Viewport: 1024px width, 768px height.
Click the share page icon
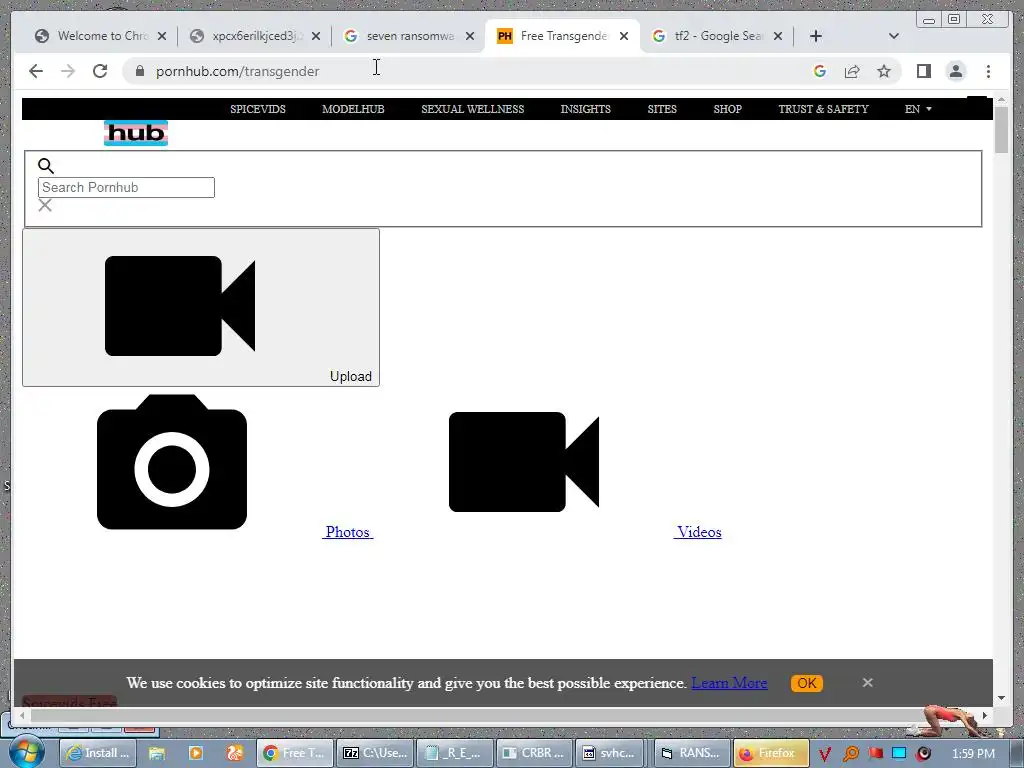click(852, 71)
